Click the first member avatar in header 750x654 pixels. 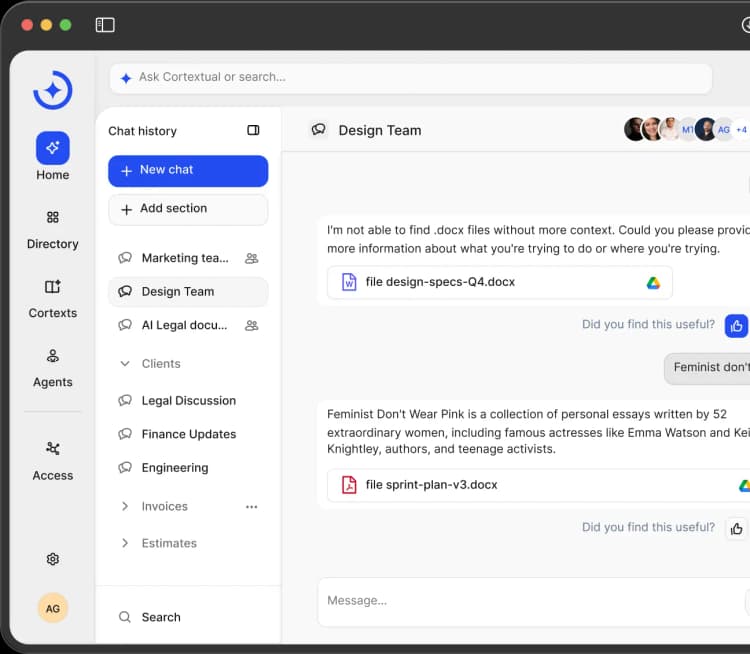point(635,129)
